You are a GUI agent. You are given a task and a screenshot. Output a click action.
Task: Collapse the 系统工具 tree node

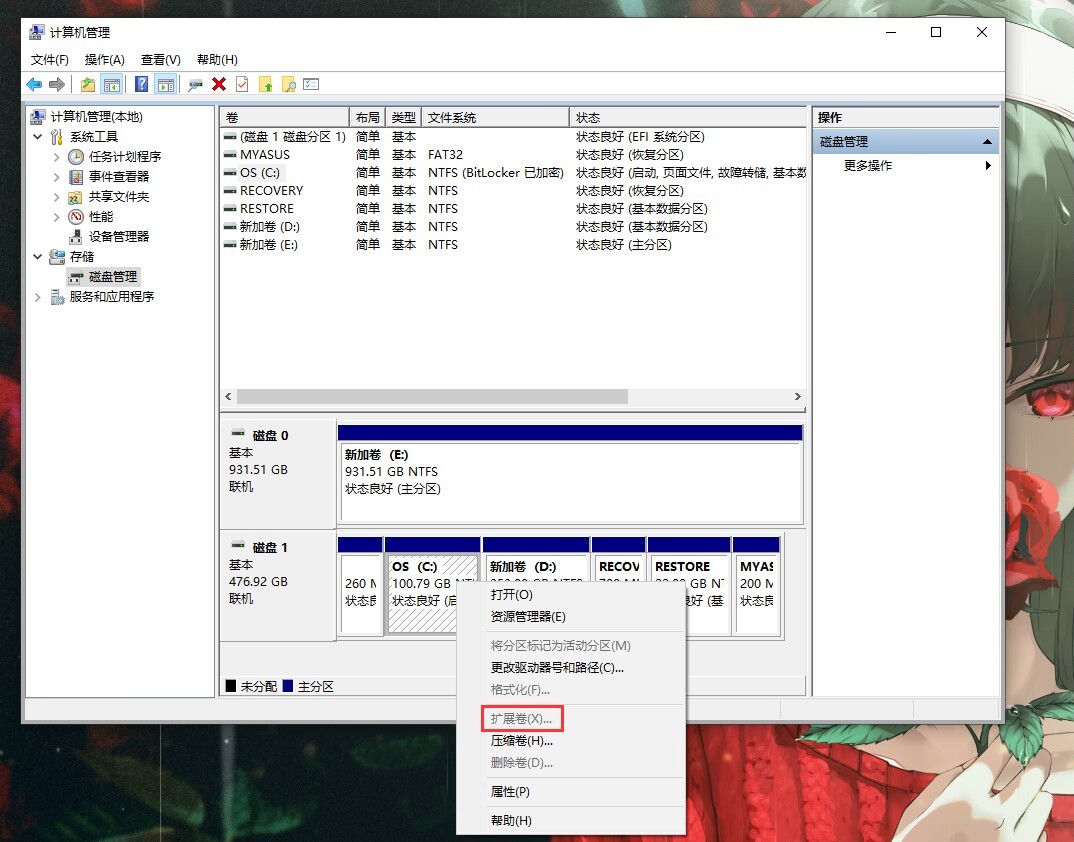[x=37, y=136]
